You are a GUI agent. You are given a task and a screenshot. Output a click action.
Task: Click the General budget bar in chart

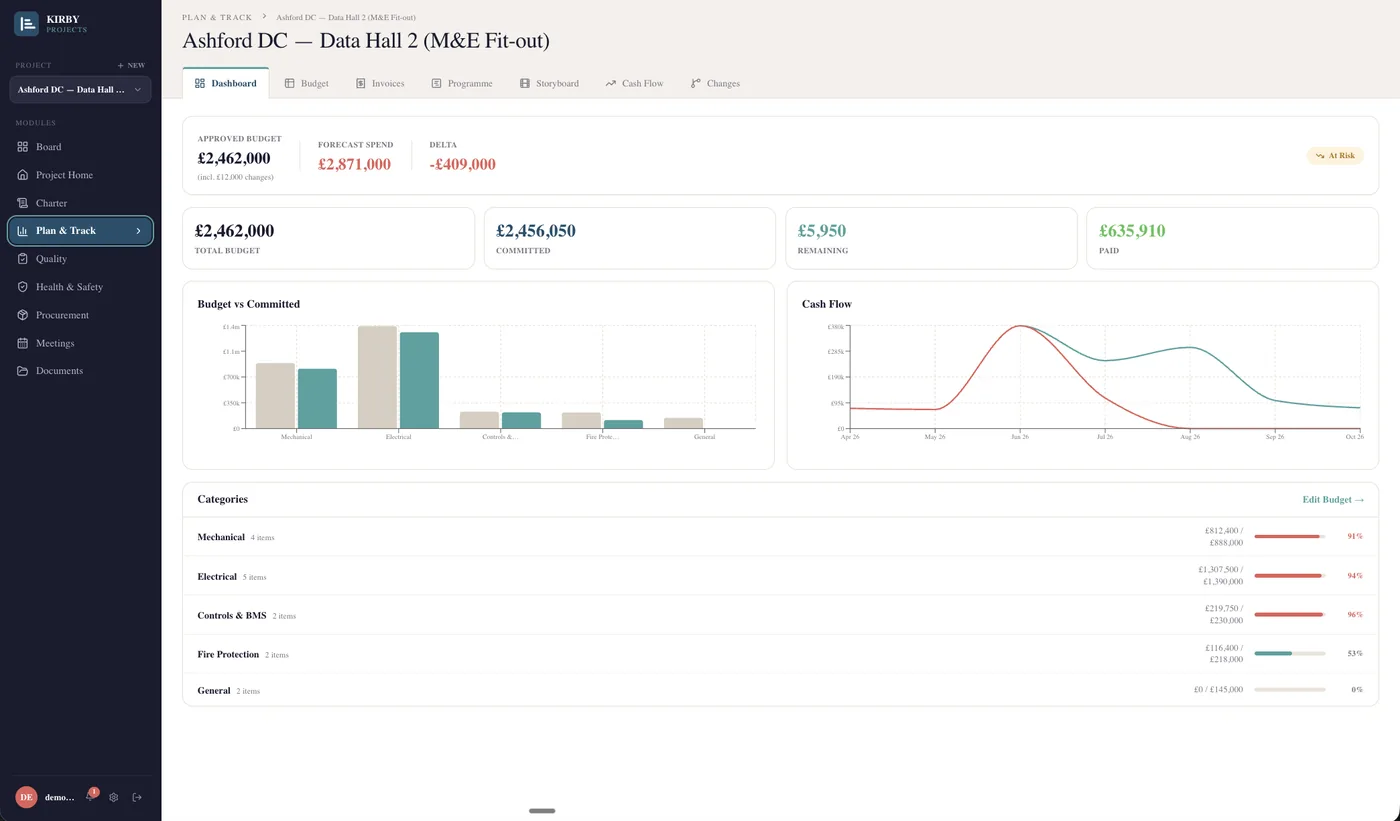point(683,423)
